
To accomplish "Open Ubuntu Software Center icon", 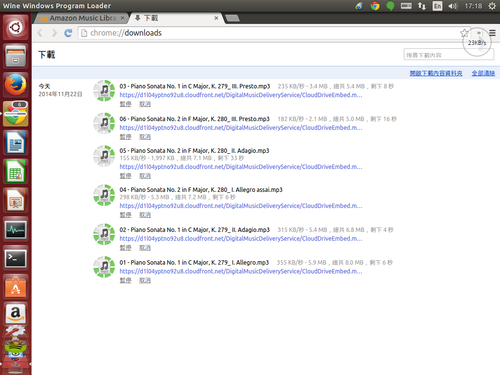I will [15, 287].
